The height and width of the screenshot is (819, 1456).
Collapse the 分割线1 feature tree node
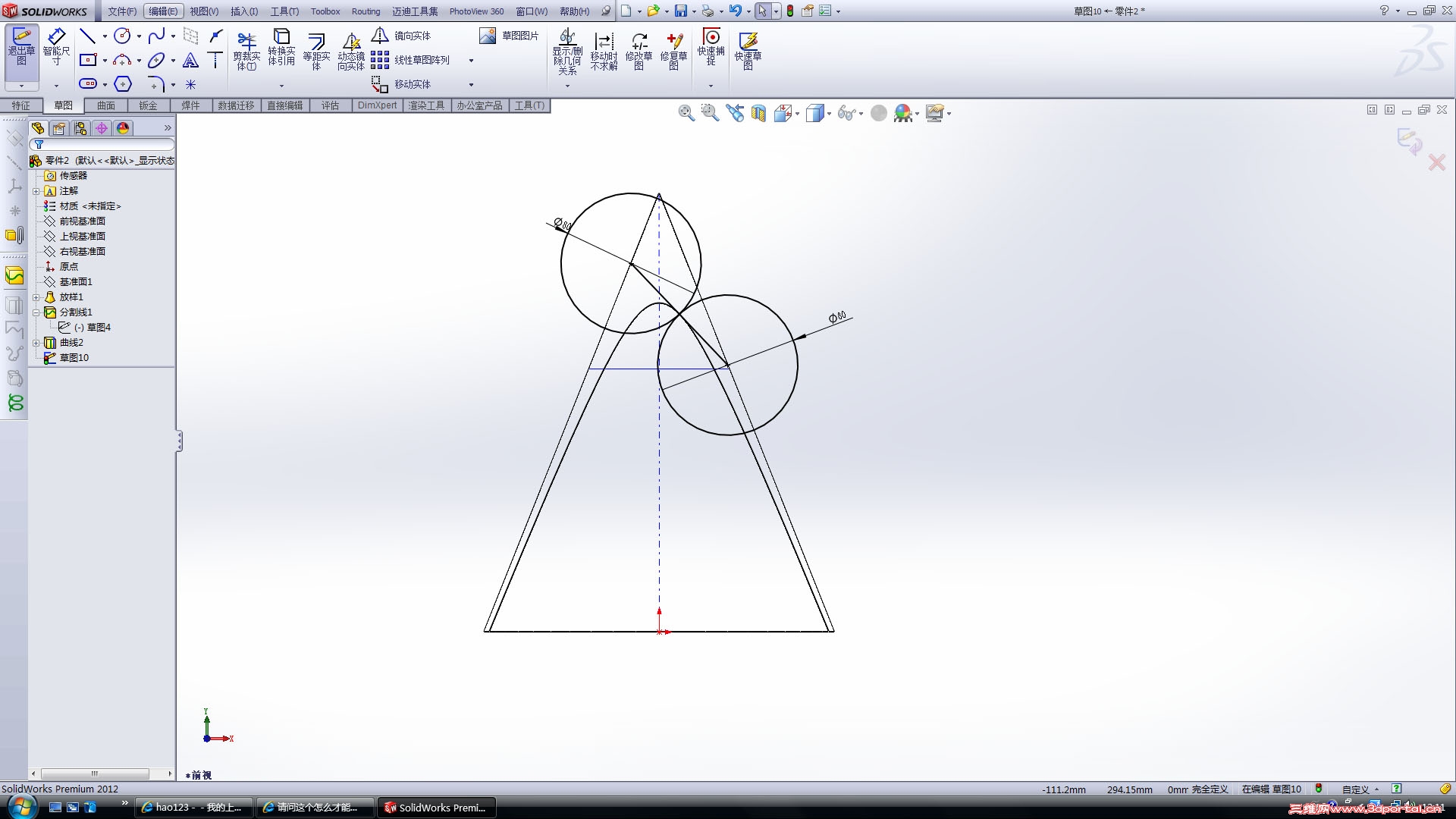pyautogui.click(x=36, y=312)
